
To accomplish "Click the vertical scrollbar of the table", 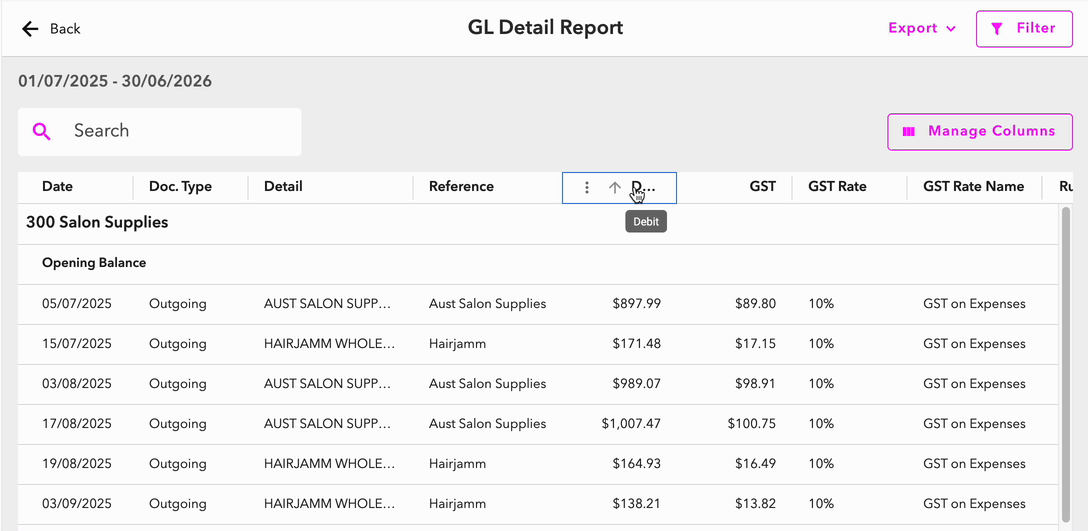I will pos(1066,364).
